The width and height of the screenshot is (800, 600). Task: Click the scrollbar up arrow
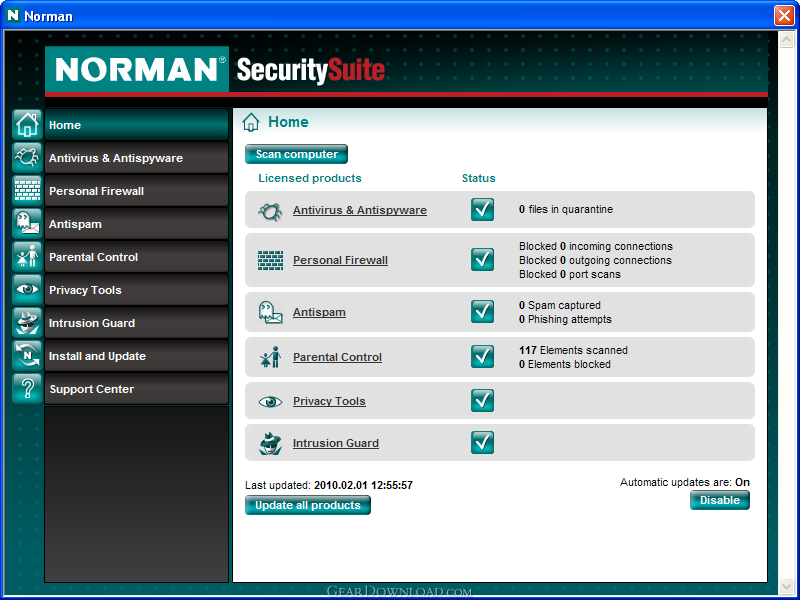click(x=786, y=39)
